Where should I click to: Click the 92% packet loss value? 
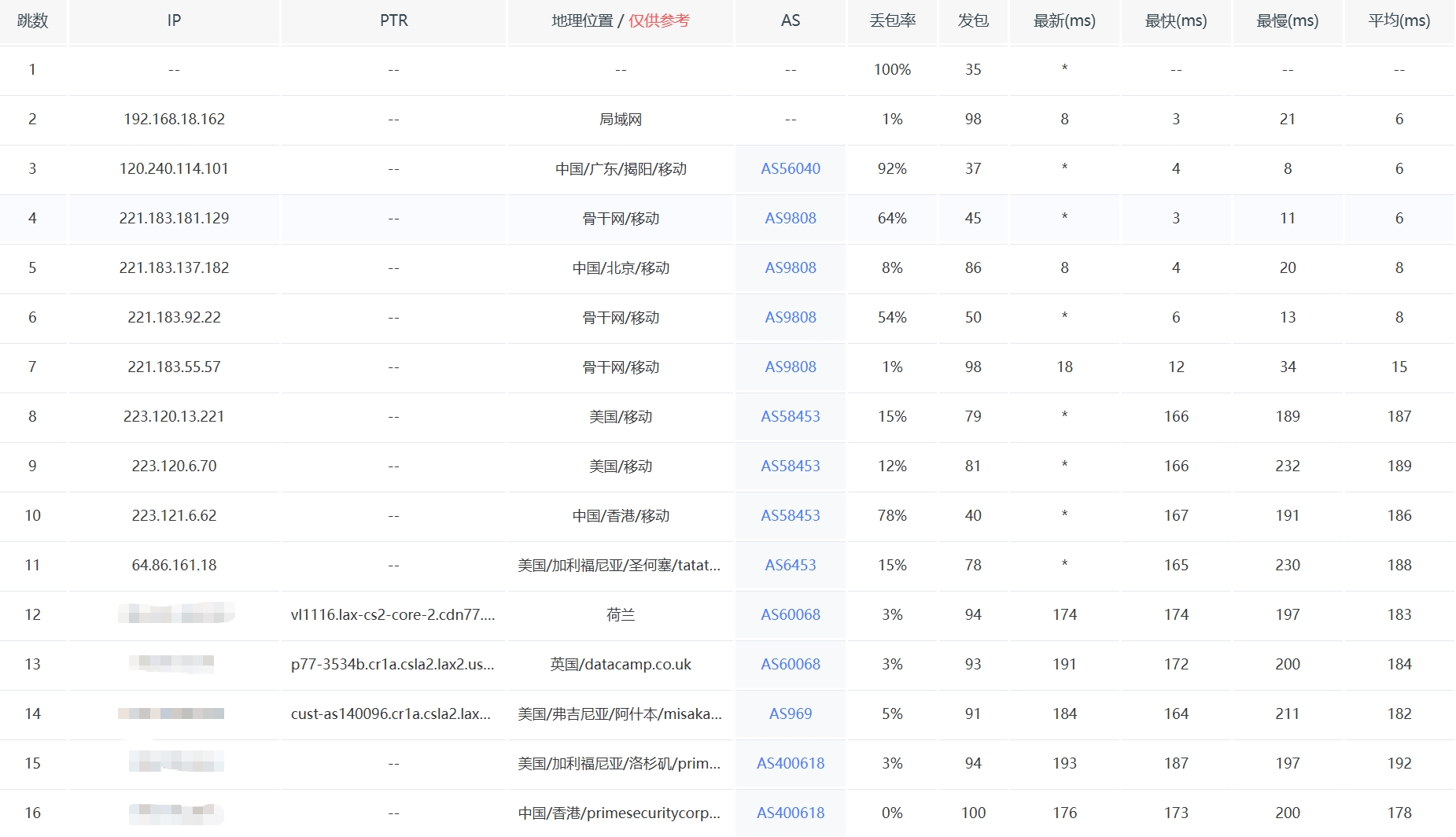pyautogui.click(x=892, y=168)
